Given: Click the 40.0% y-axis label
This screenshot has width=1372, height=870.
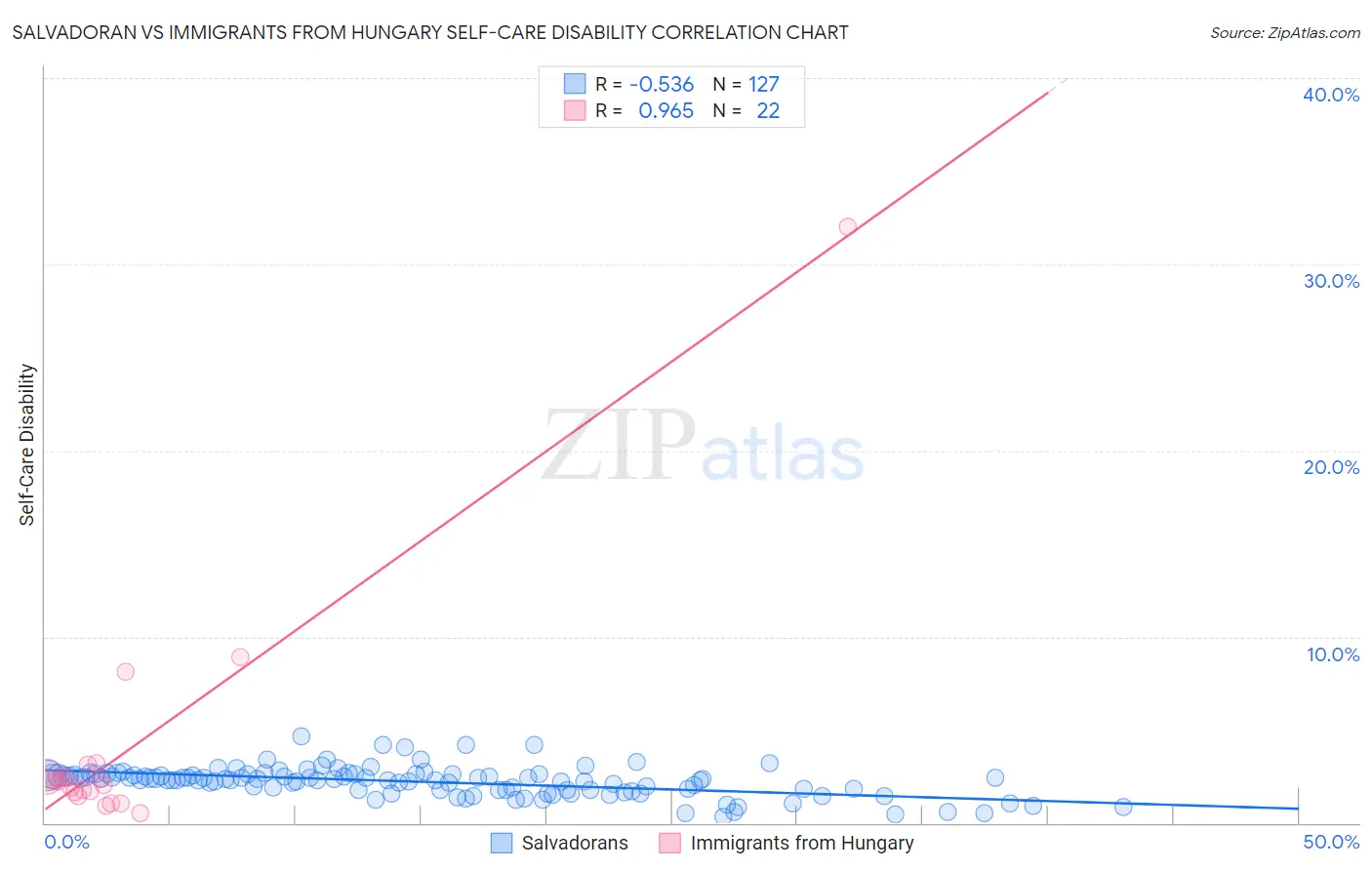Looking at the screenshot, I should pyautogui.click(x=1331, y=95).
